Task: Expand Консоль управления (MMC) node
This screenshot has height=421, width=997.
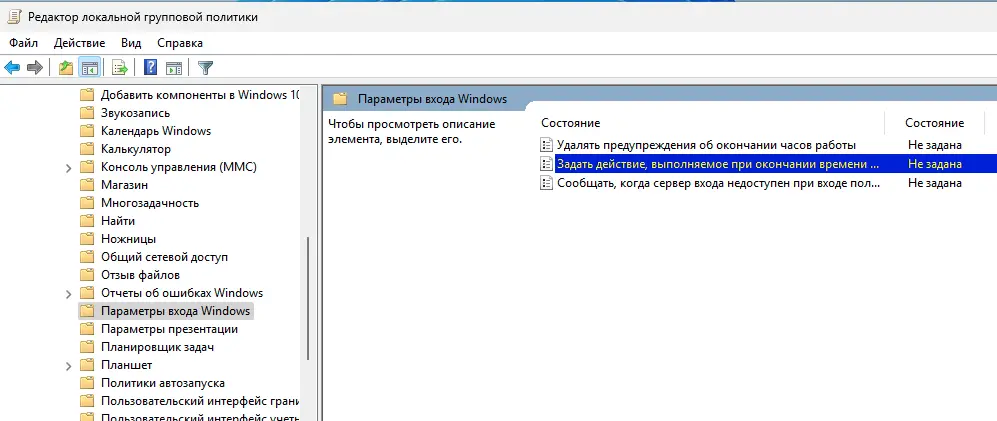Action: click(x=69, y=168)
